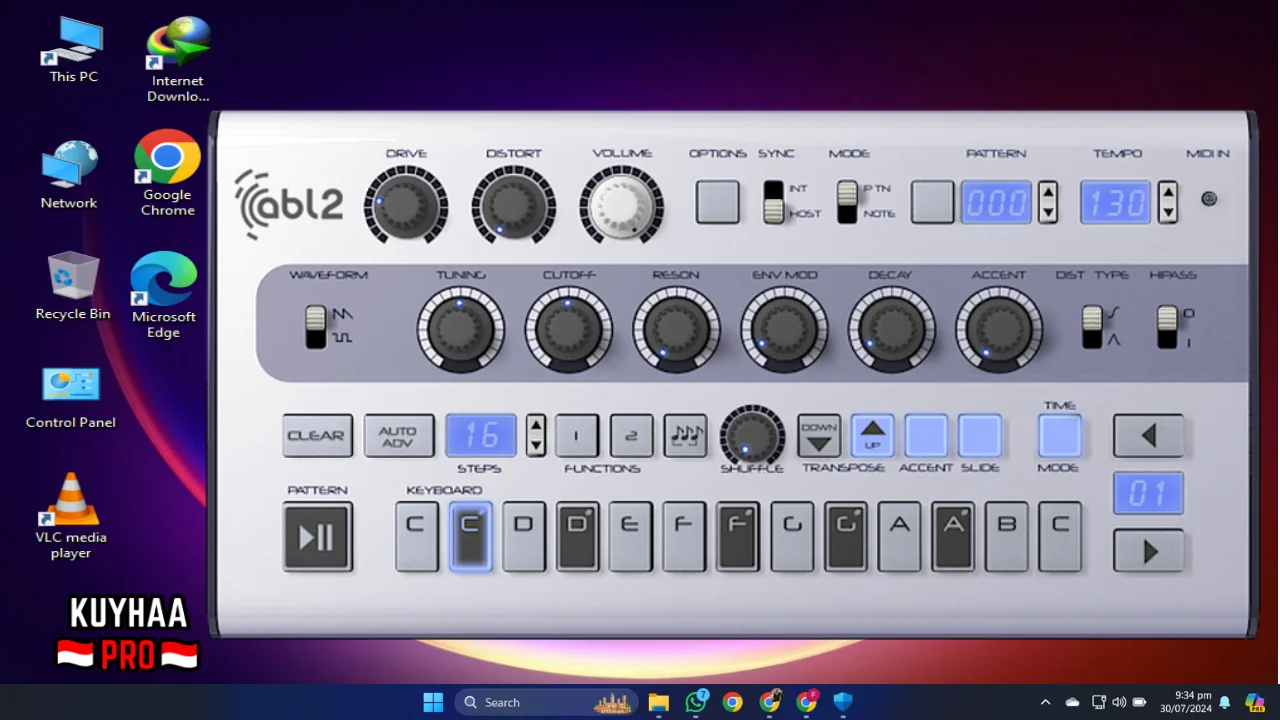Click the D keyboard key
This screenshot has height=720, width=1280.
[524, 537]
